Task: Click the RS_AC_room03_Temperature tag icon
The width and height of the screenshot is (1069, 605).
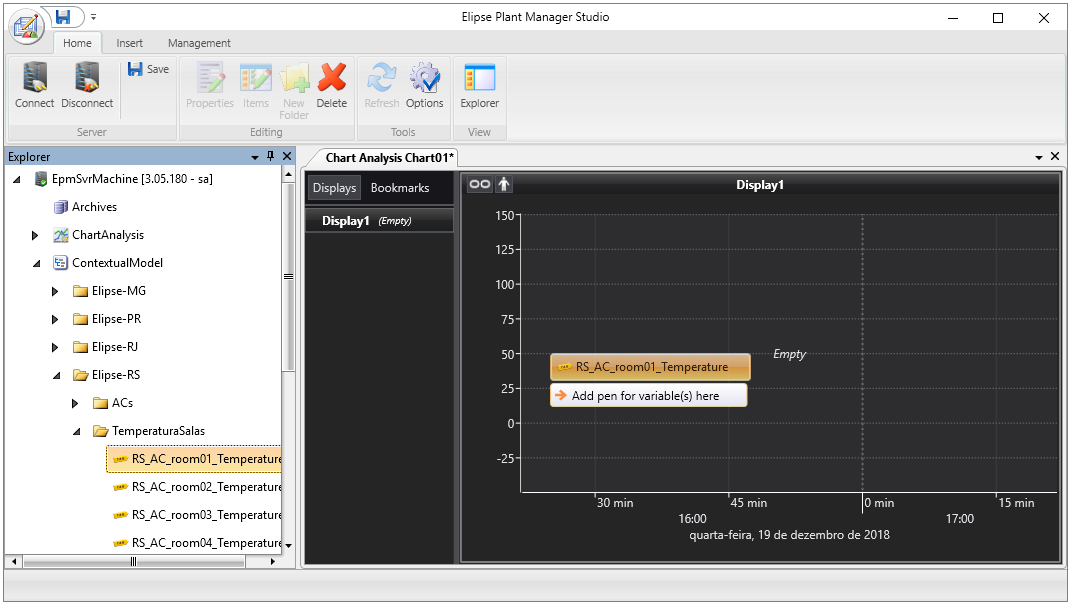Action: (121, 515)
